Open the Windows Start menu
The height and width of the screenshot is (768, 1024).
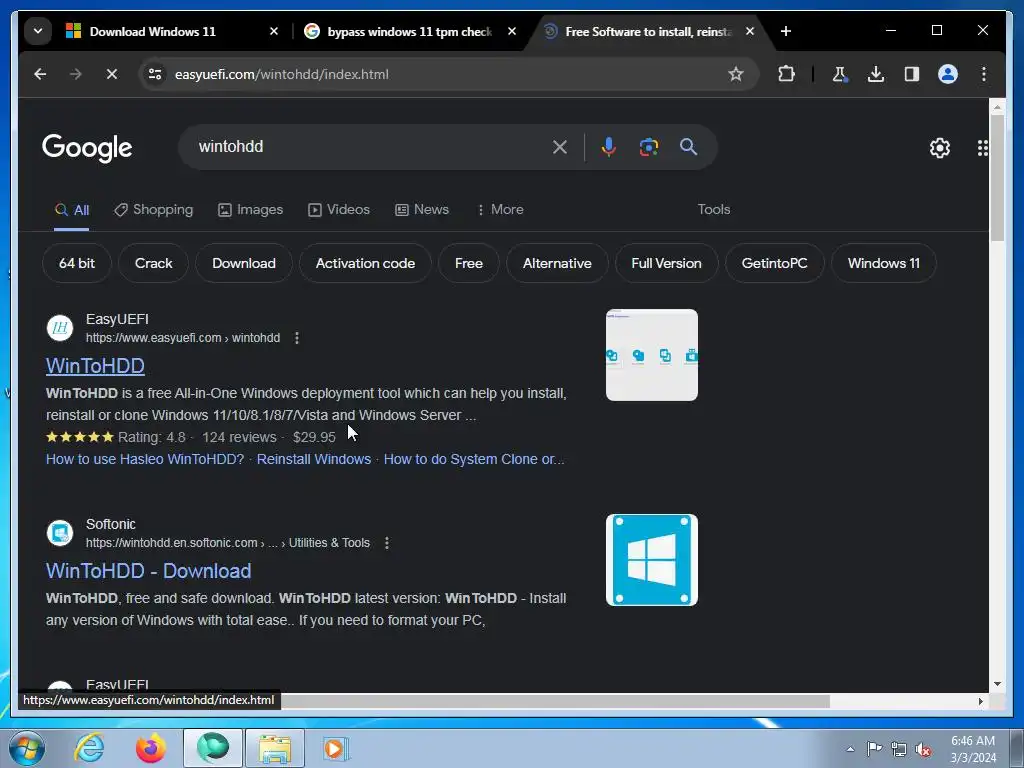click(x=26, y=748)
